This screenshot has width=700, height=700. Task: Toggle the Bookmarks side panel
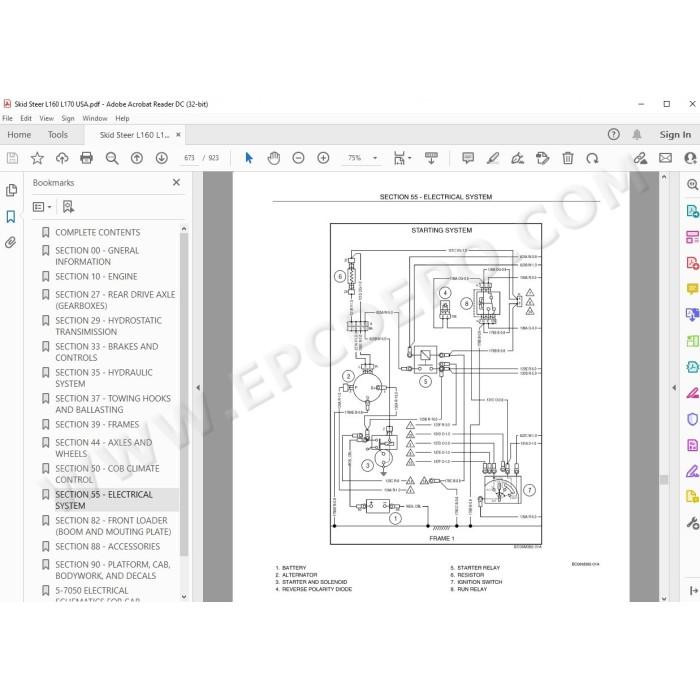(11, 217)
